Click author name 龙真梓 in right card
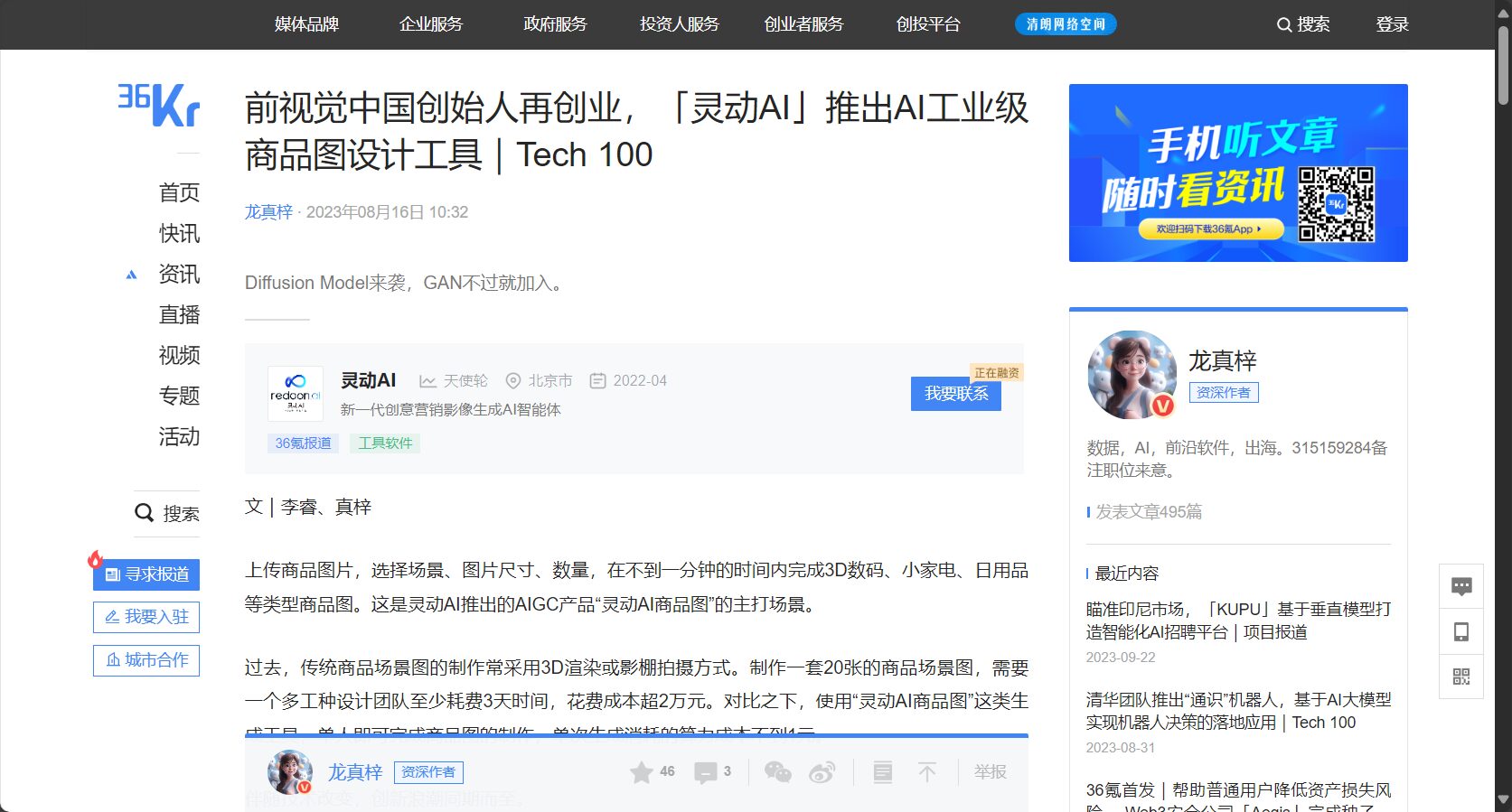The image size is (1512, 812). coord(1223,361)
